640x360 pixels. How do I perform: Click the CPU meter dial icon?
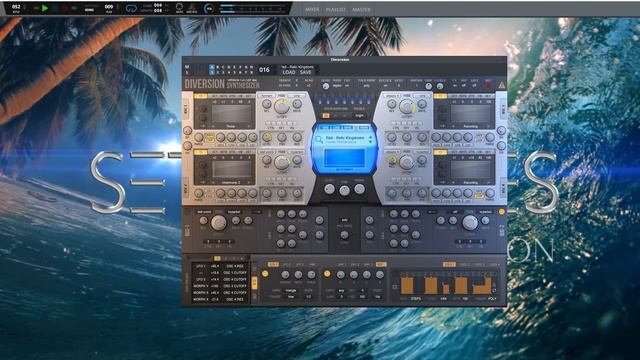click(x=209, y=8)
